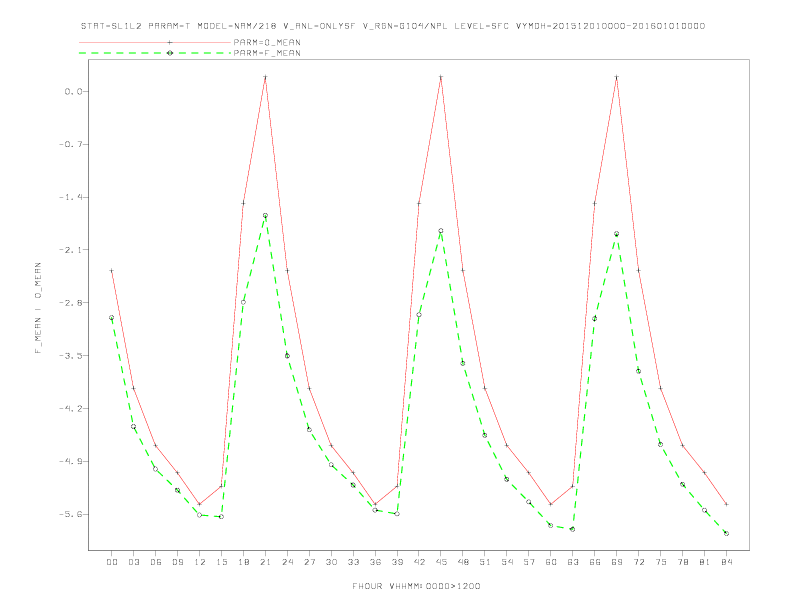Click the green F_MEAN low marker at hour 63
Image resolution: width=792 pixels, height=612 pixels.
point(573,529)
